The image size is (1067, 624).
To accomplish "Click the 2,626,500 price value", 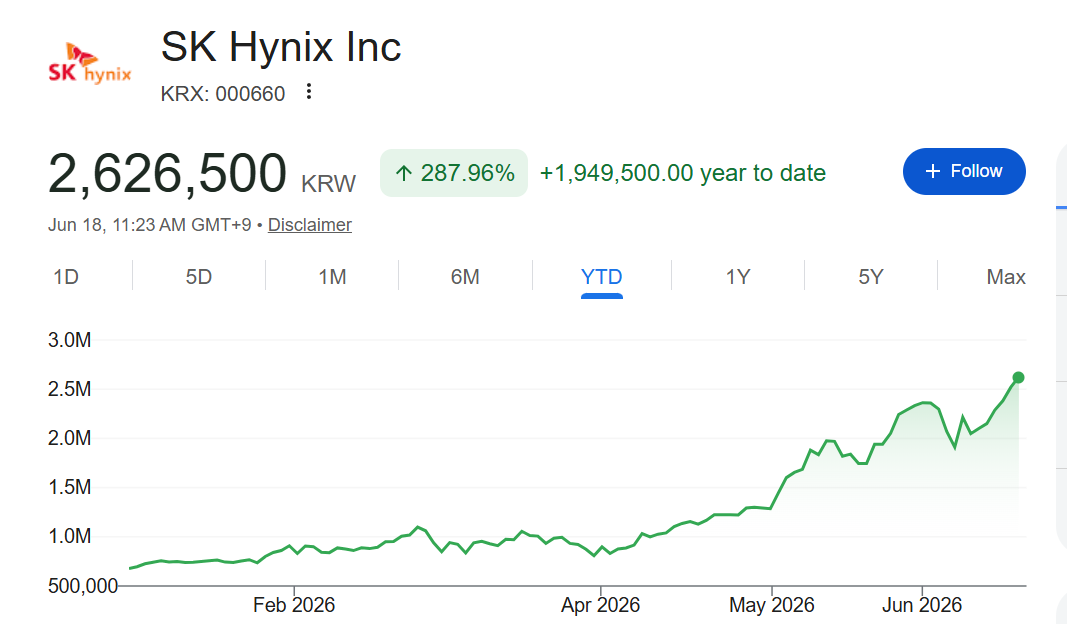I will coord(167,174).
